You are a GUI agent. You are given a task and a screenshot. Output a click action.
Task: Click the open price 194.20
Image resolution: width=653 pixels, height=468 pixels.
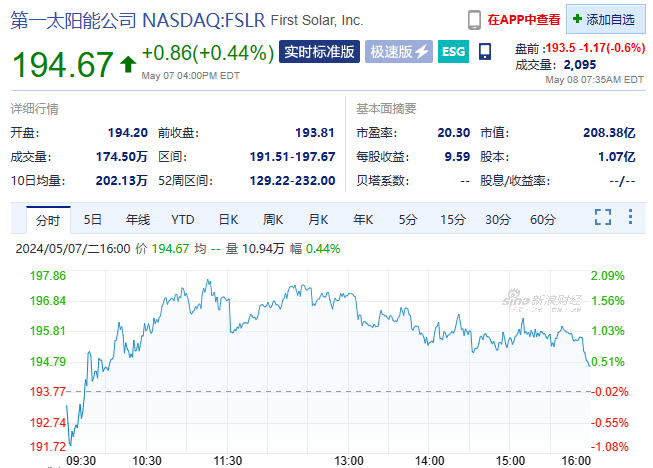coord(128,133)
